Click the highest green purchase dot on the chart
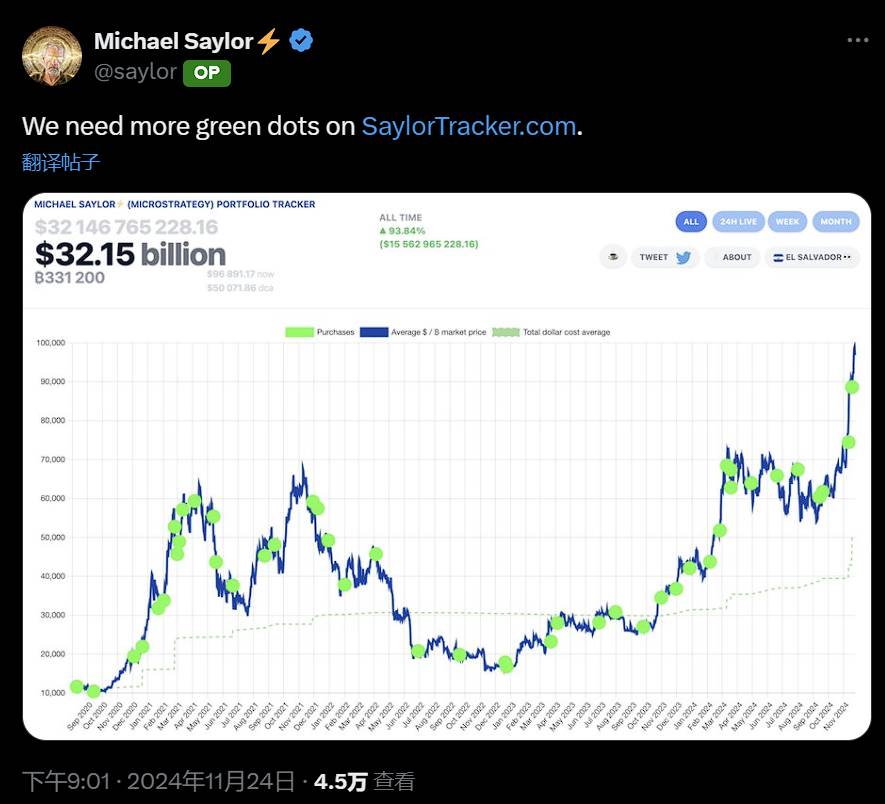This screenshot has height=804, width=885. click(x=851, y=385)
